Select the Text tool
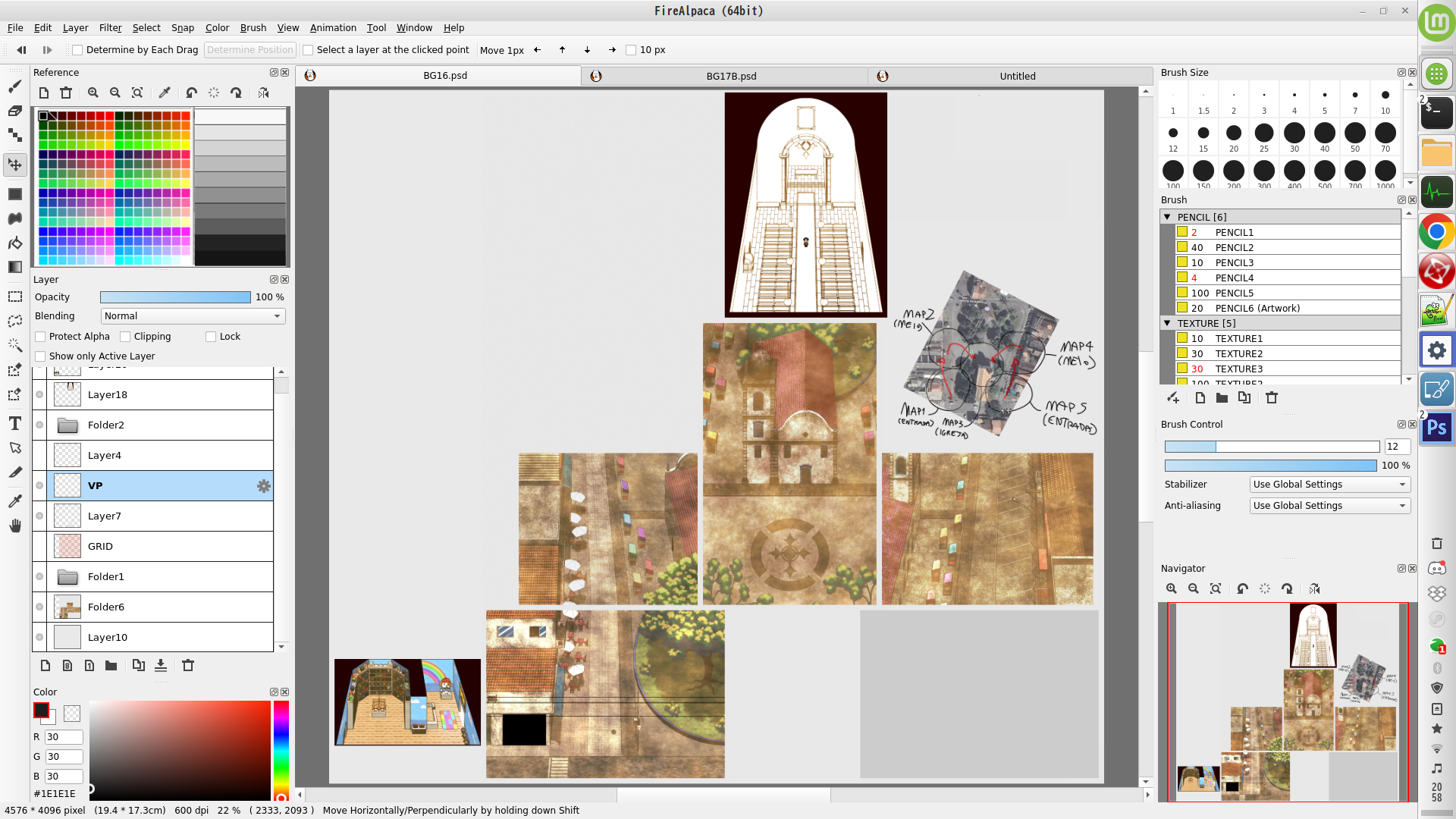The image size is (1456, 819). 14,423
